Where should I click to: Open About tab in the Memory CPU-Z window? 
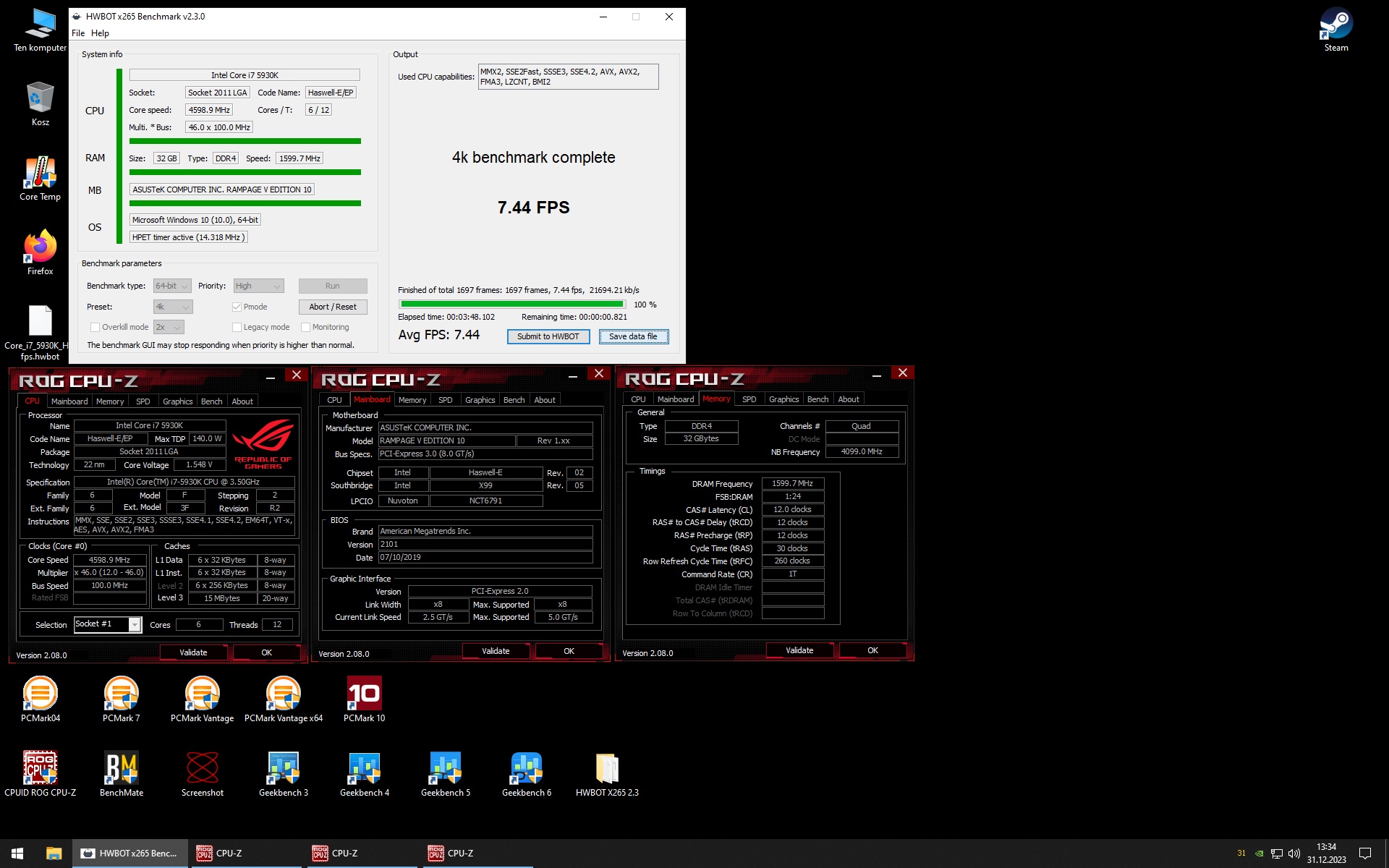pyautogui.click(x=849, y=399)
